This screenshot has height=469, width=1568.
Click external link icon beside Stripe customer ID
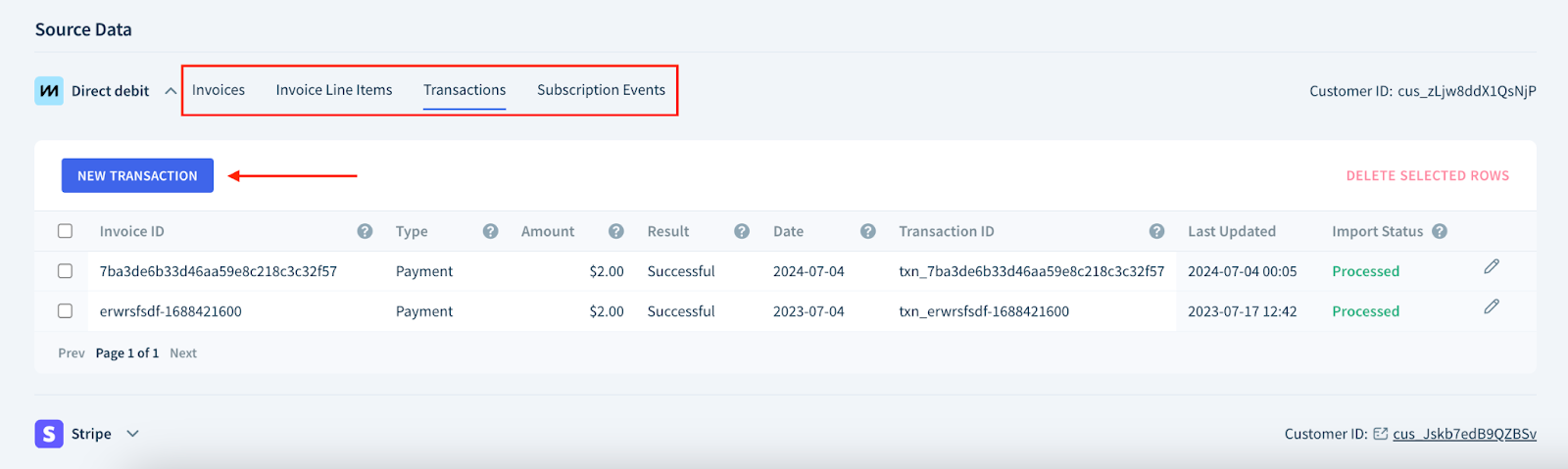coord(1380,434)
